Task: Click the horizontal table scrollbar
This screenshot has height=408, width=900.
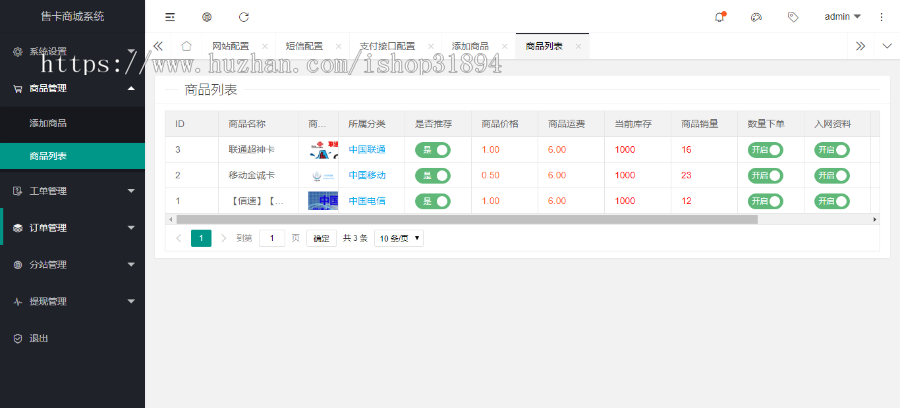Action: point(467,219)
